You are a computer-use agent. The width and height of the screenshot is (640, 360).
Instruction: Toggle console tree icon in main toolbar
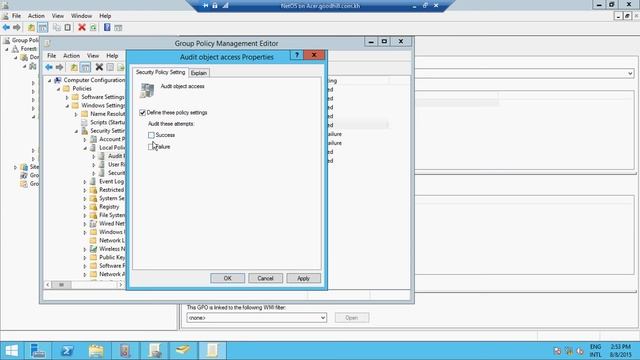point(42,27)
